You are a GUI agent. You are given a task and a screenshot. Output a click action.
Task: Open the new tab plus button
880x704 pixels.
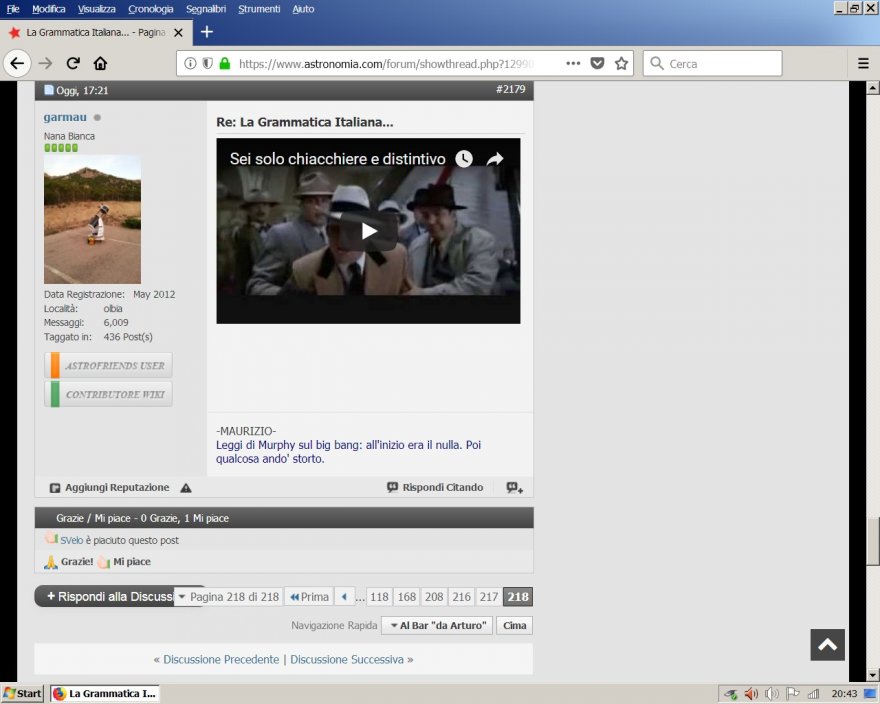point(207,31)
